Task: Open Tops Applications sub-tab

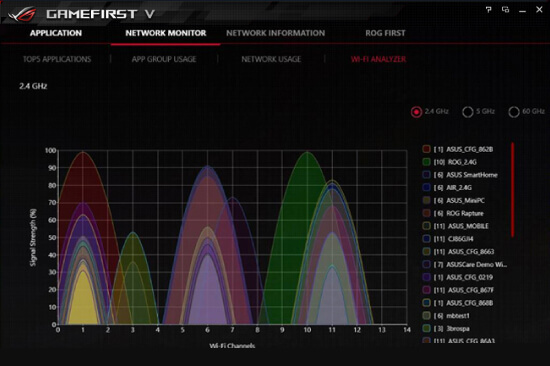Action: coord(57,59)
